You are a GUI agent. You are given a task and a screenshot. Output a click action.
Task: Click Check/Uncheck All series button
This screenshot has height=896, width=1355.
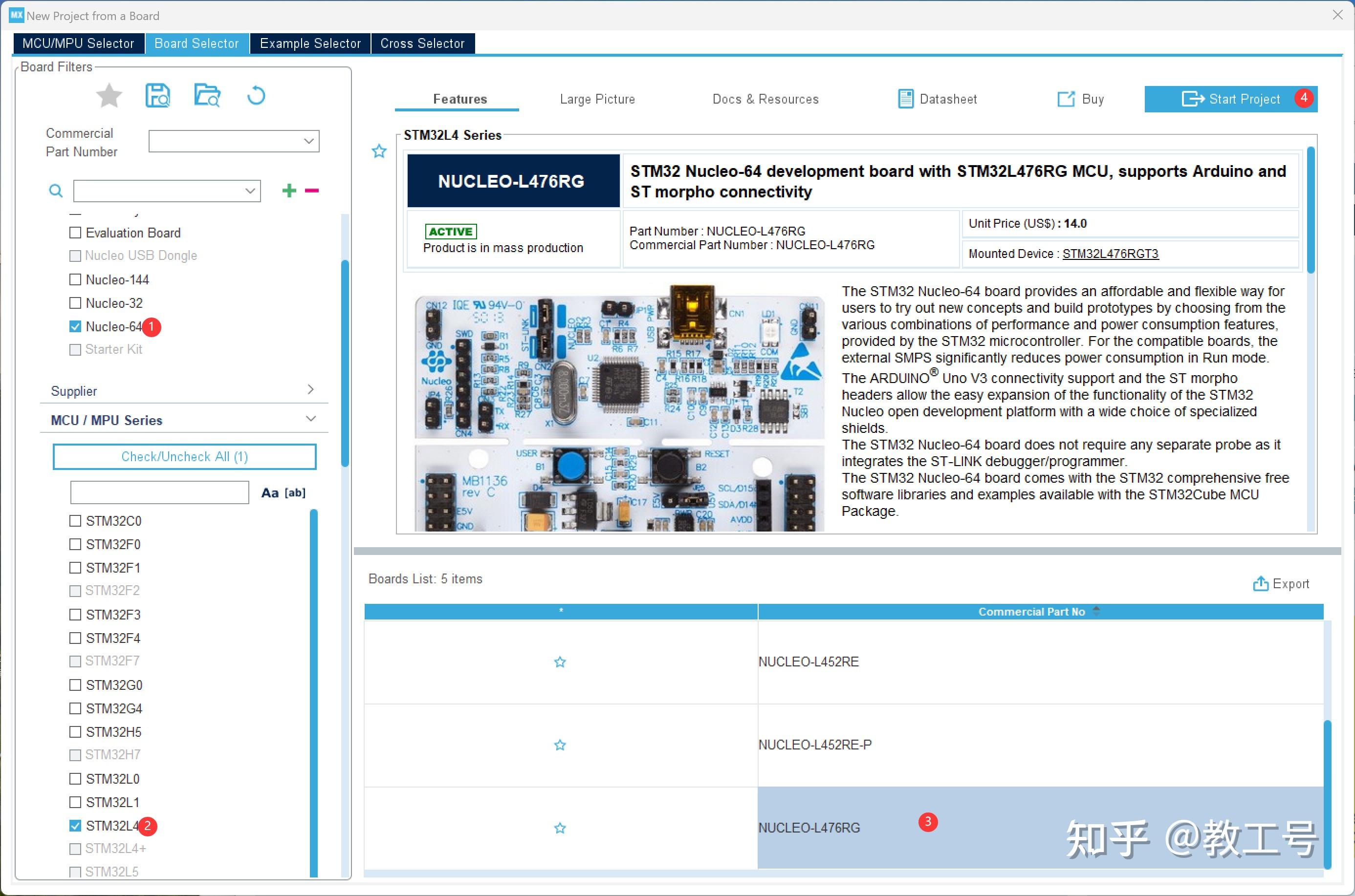(x=184, y=456)
